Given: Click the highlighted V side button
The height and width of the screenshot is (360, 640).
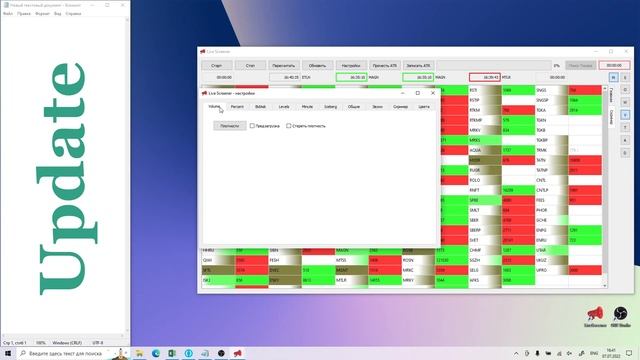Looking at the screenshot, I should point(625,115).
